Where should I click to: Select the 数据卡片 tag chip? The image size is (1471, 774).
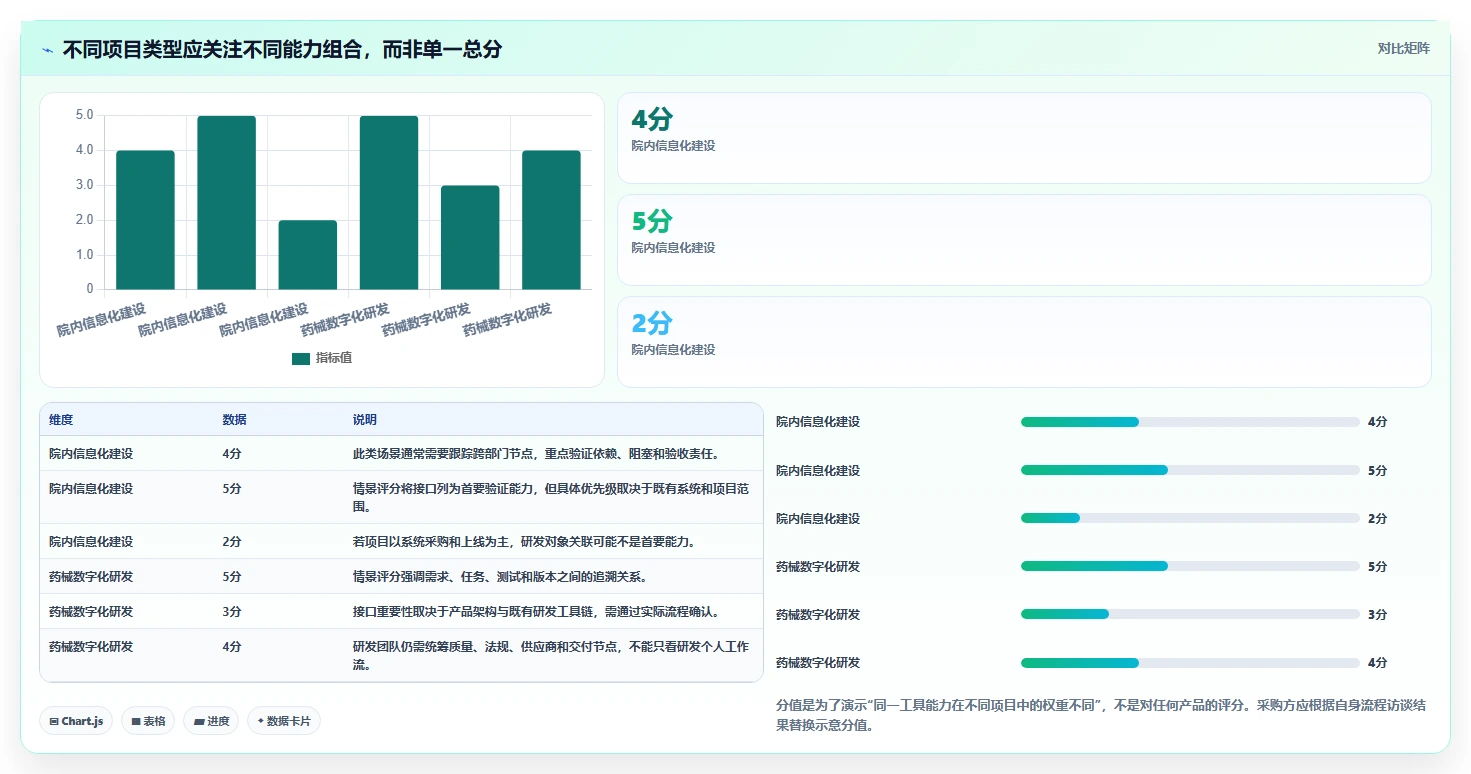(284, 721)
